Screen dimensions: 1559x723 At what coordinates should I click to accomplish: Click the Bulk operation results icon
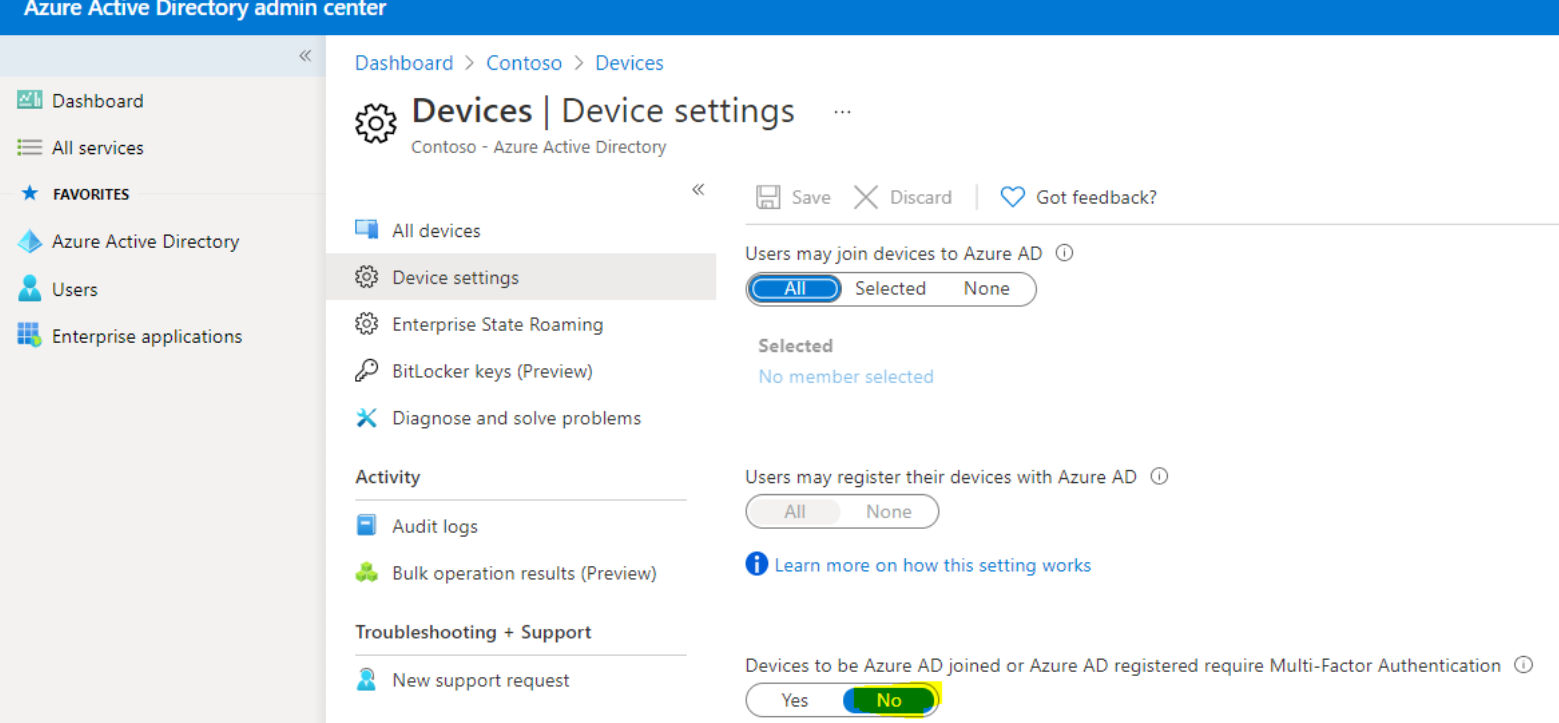(x=367, y=573)
